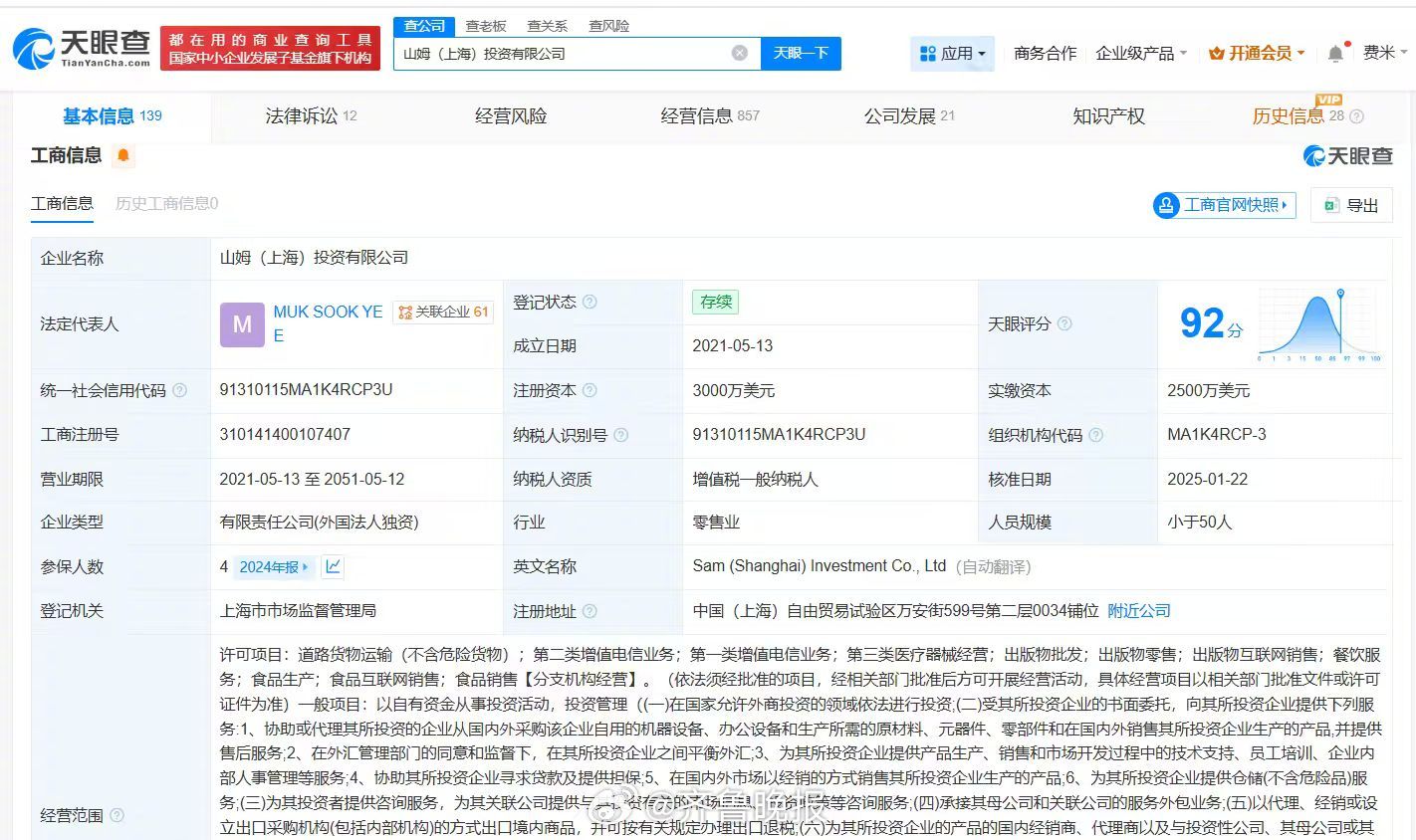The height and width of the screenshot is (840, 1416).
Task: Click the 天眼评分 distribution chart
Action: tap(1319, 324)
